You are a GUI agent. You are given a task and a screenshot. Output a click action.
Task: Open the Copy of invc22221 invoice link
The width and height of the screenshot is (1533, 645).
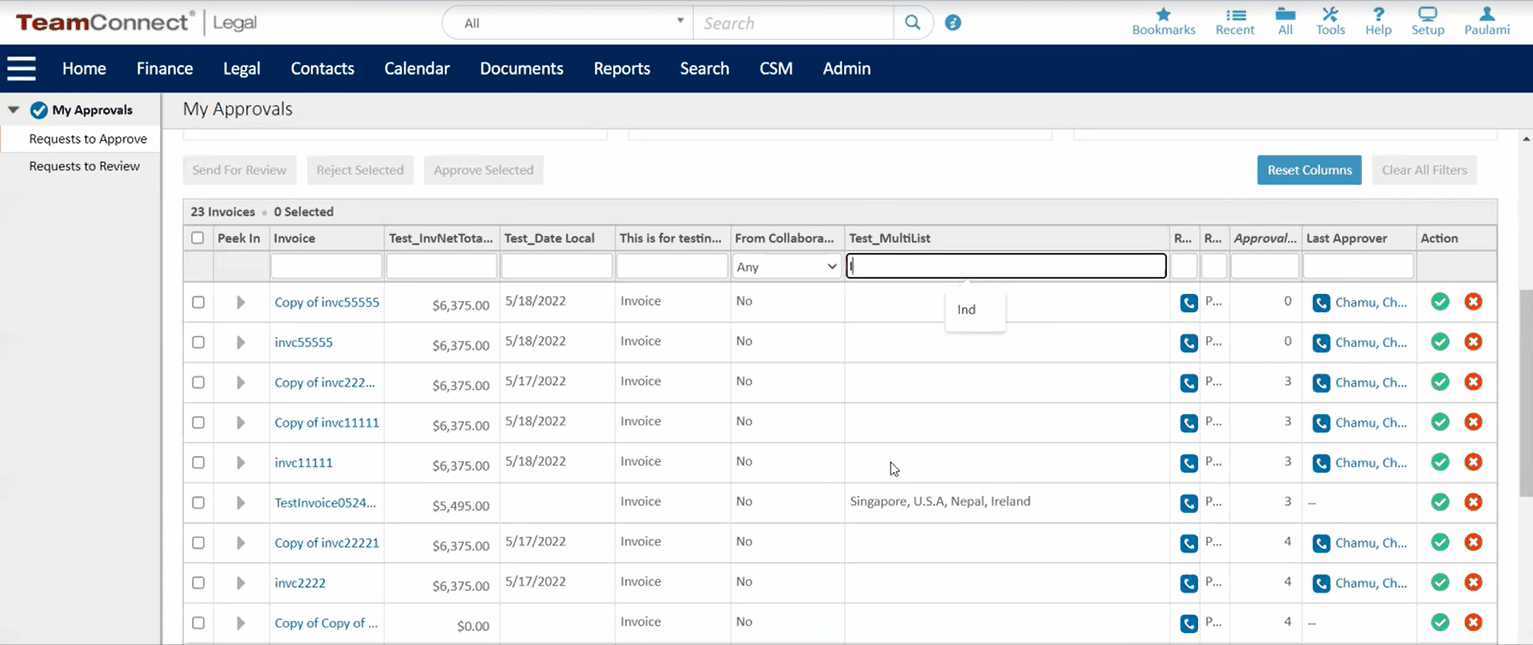327,542
